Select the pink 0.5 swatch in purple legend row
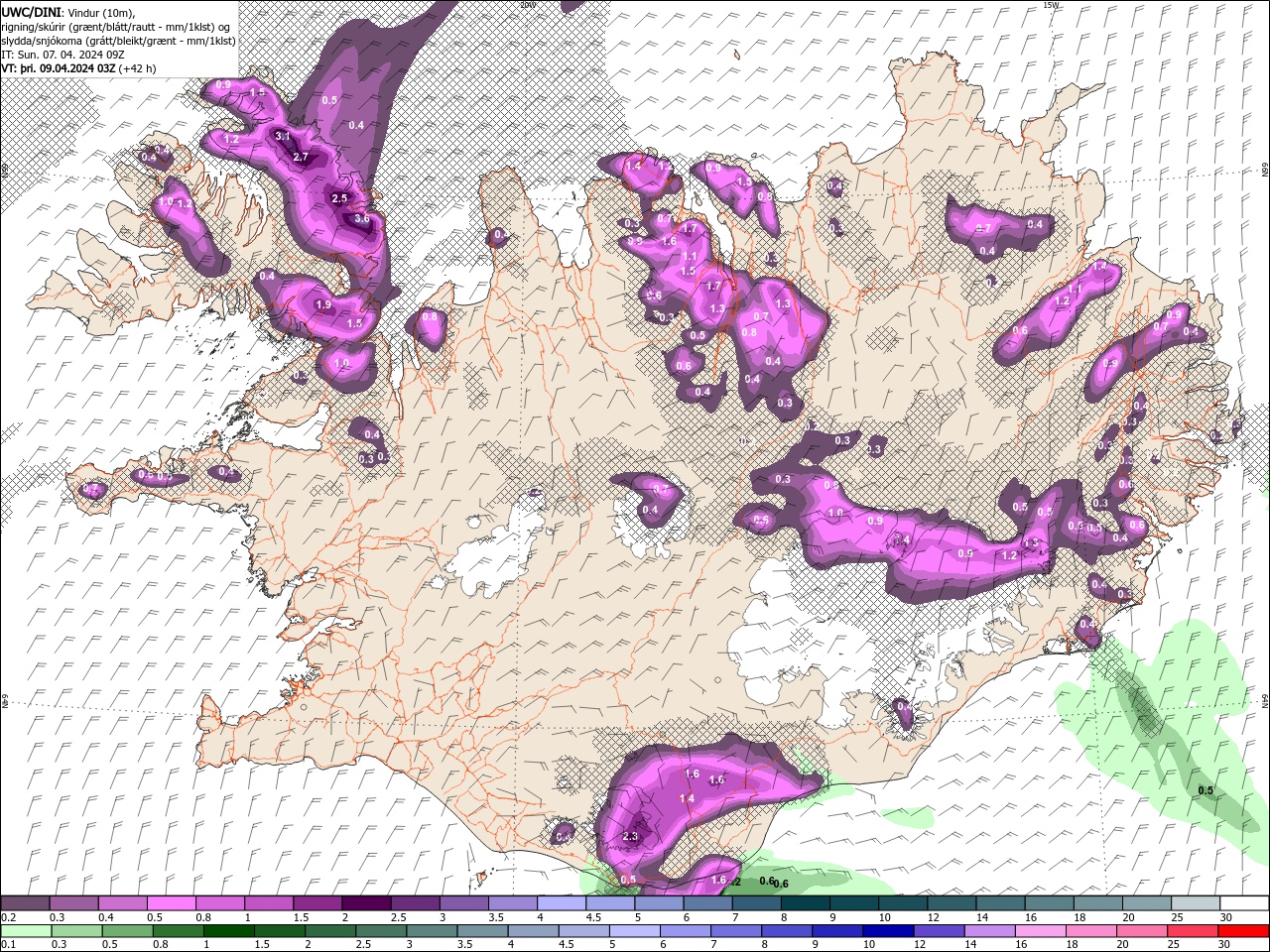This screenshot has width=1270, height=952. pyautogui.click(x=171, y=903)
